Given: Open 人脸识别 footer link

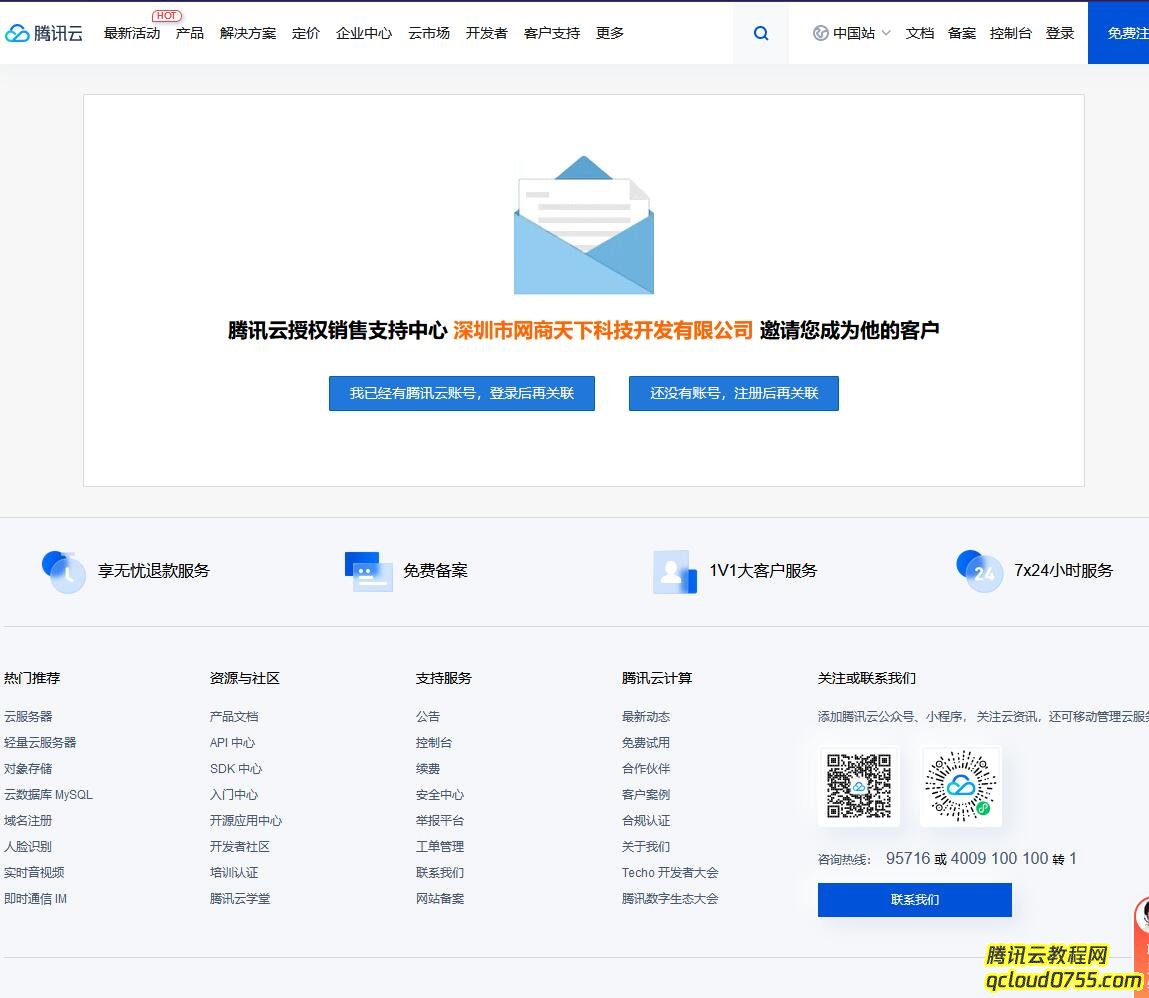Looking at the screenshot, I should point(28,846).
